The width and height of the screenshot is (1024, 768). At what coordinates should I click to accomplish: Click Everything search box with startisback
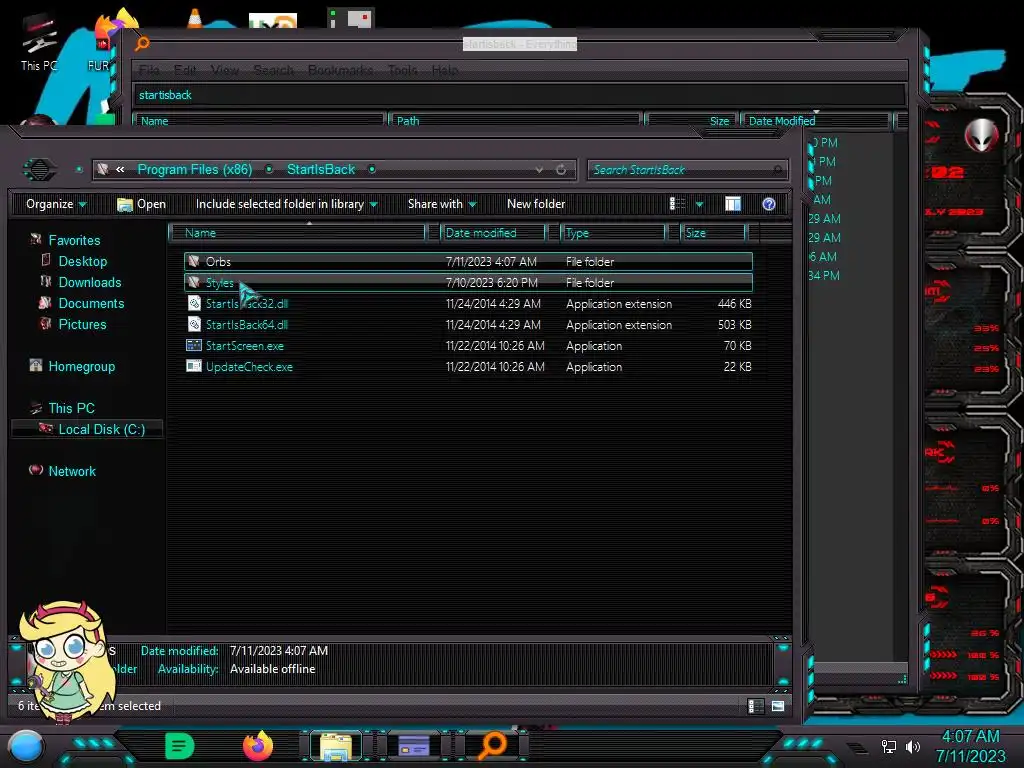[520, 95]
